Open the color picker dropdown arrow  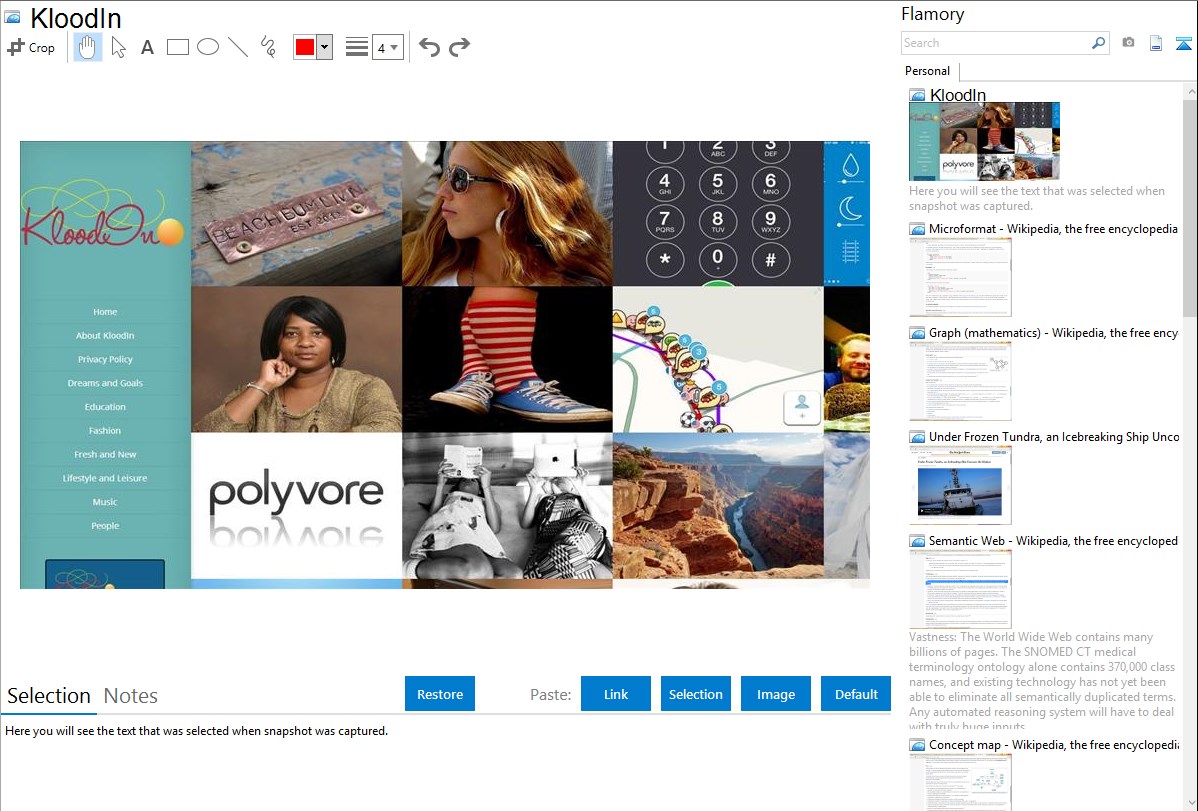tap(324, 47)
